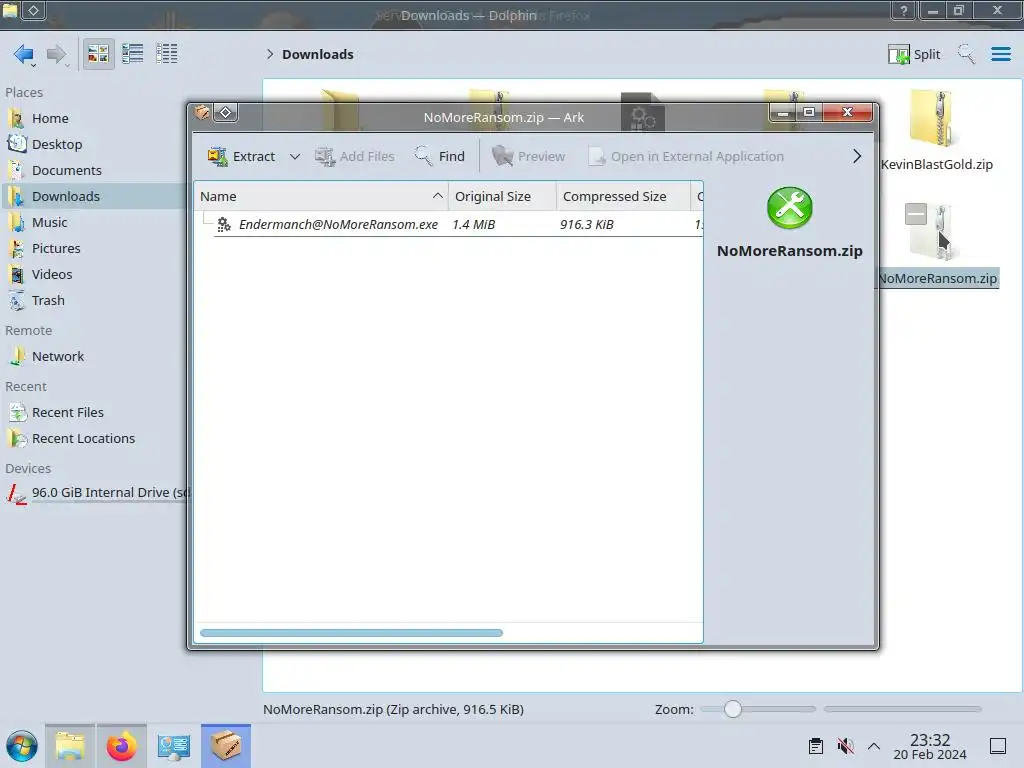Open Videos in Places panel
Screen dimensions: 1024x768
(52, 275)
